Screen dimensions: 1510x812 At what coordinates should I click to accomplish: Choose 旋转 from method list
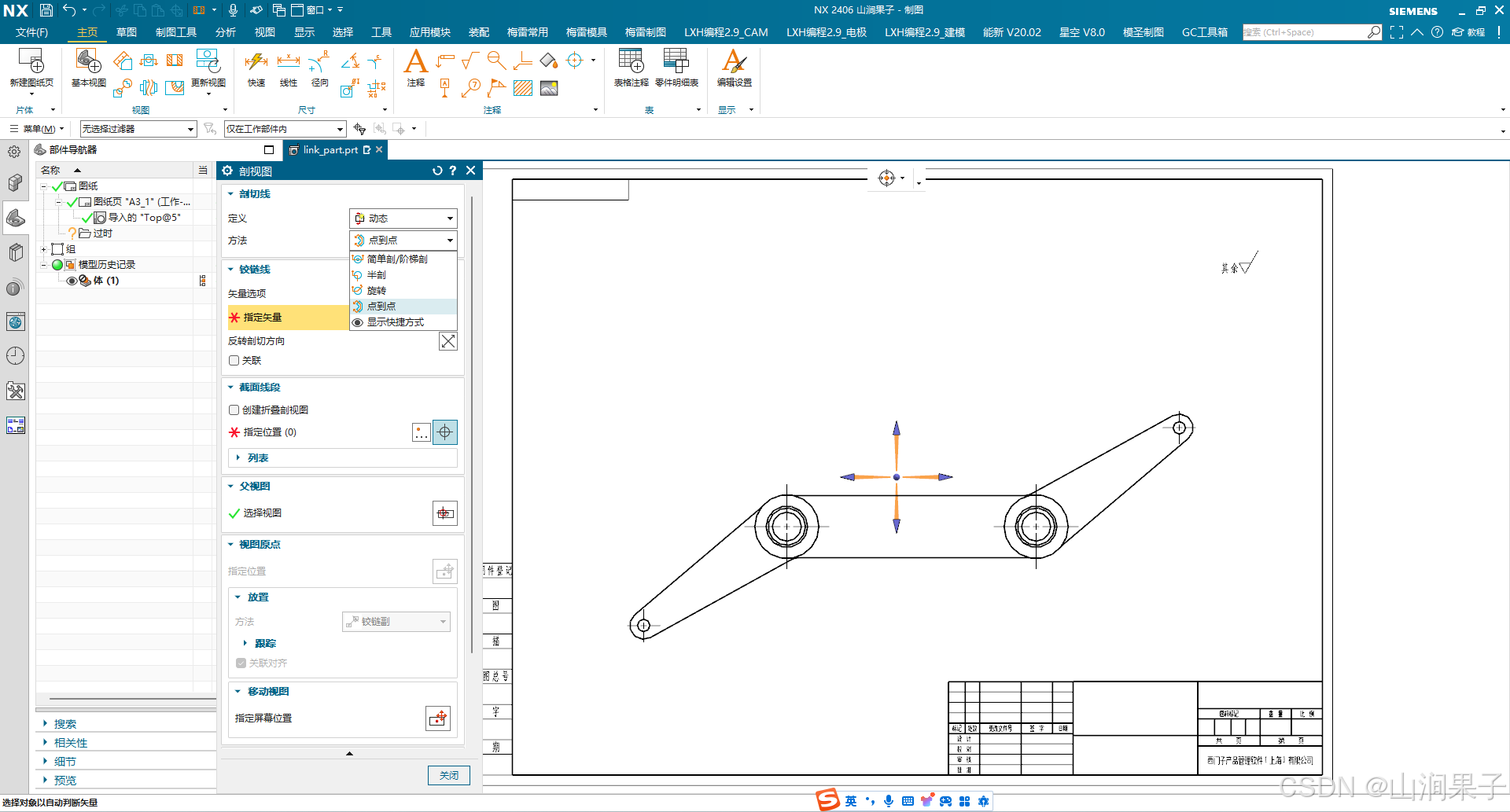point(403,290)
